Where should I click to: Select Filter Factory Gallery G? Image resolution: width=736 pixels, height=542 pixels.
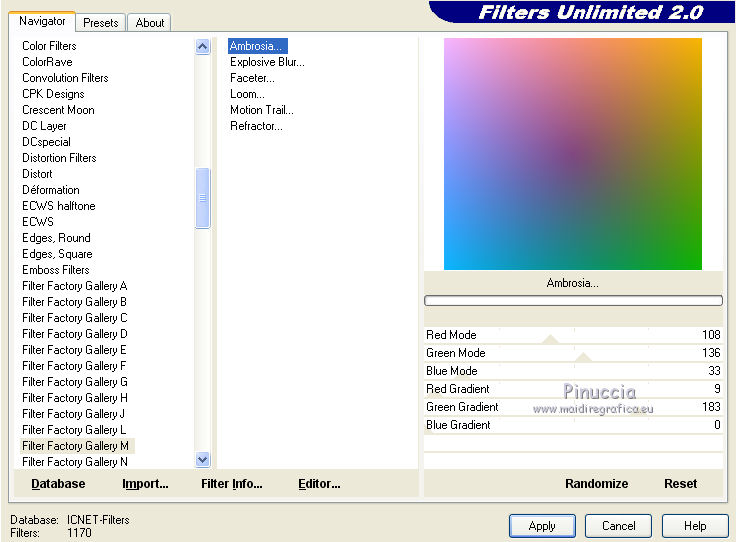point(75,382)
